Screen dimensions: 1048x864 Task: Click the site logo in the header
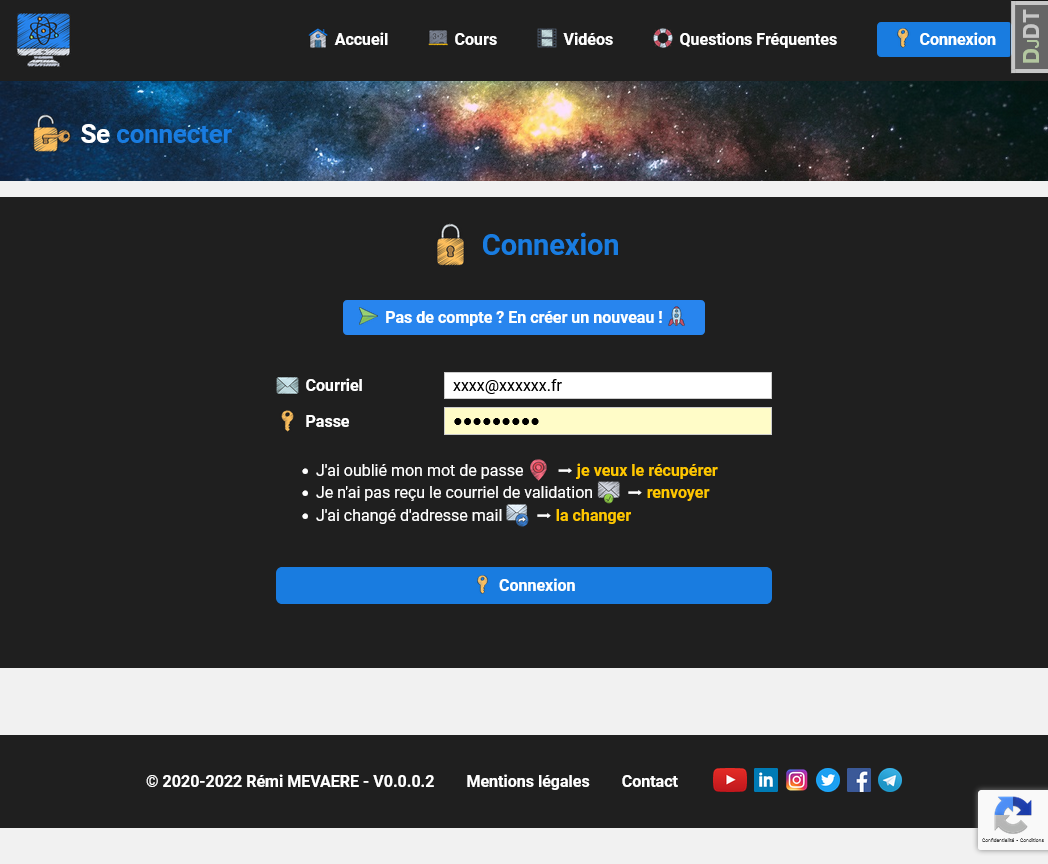(43, 40)
